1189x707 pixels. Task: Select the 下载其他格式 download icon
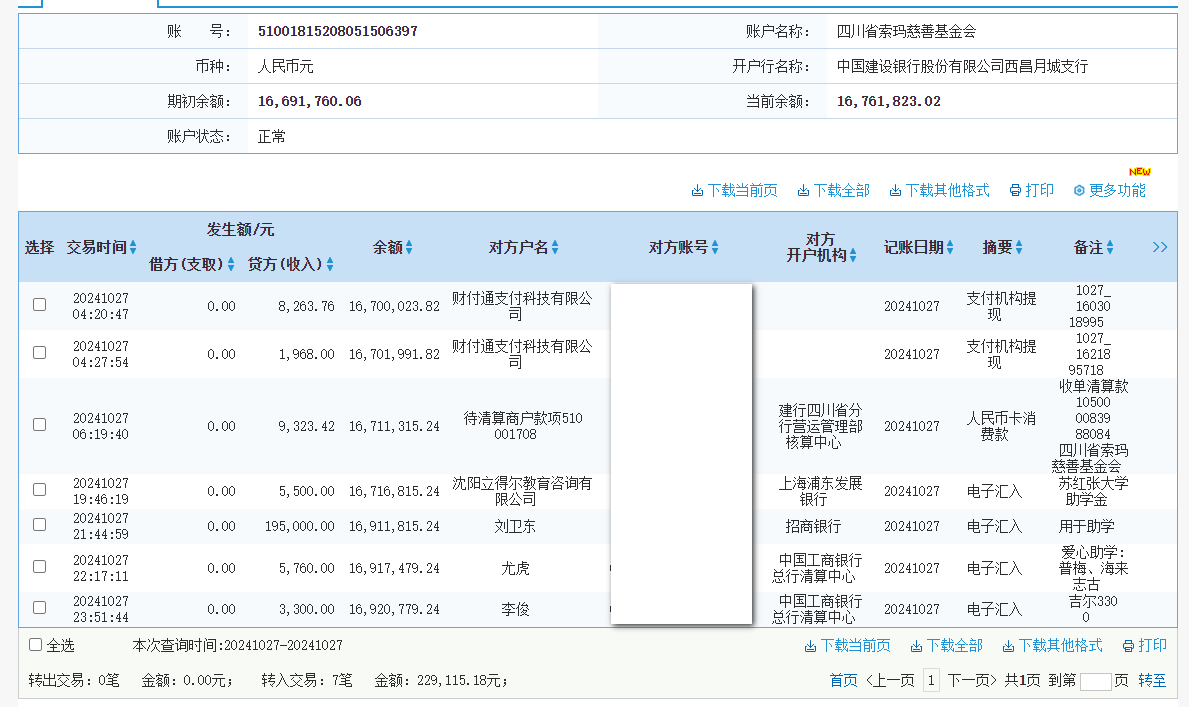click(x=897, y=189)
